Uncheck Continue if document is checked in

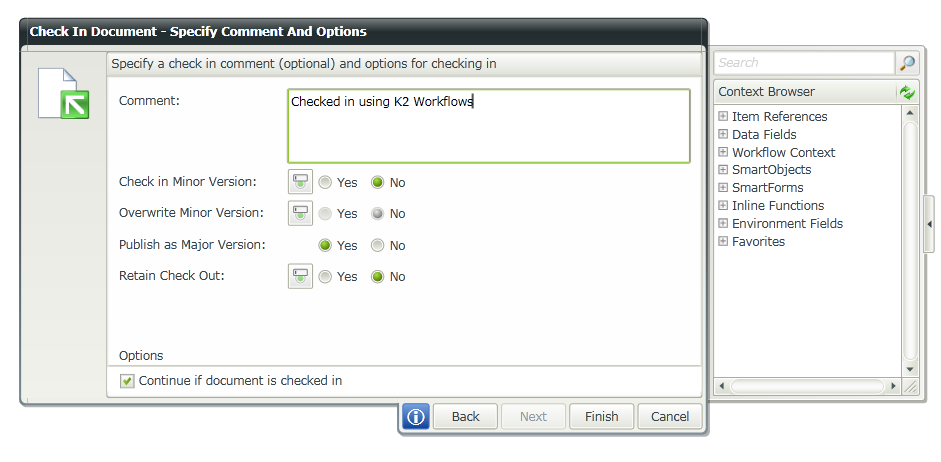click(x=127, y=381)
